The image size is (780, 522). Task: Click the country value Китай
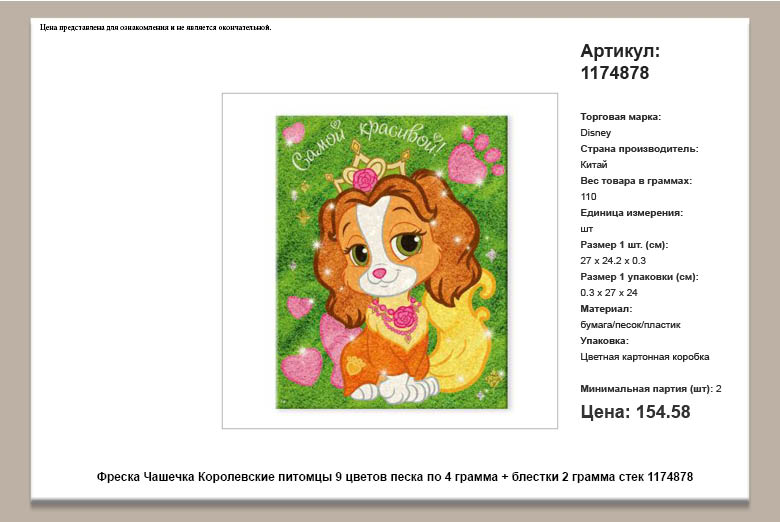593,165
